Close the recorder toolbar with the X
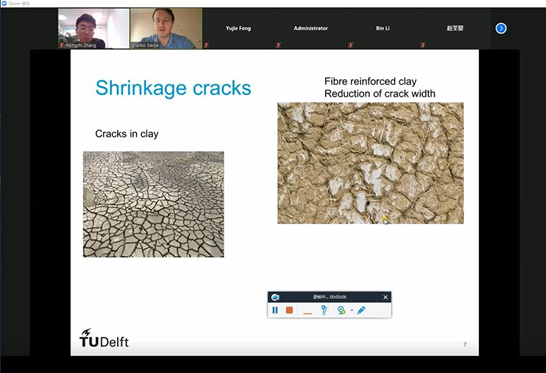This screenshot has width=546, height=373. (x=385, y=297)
